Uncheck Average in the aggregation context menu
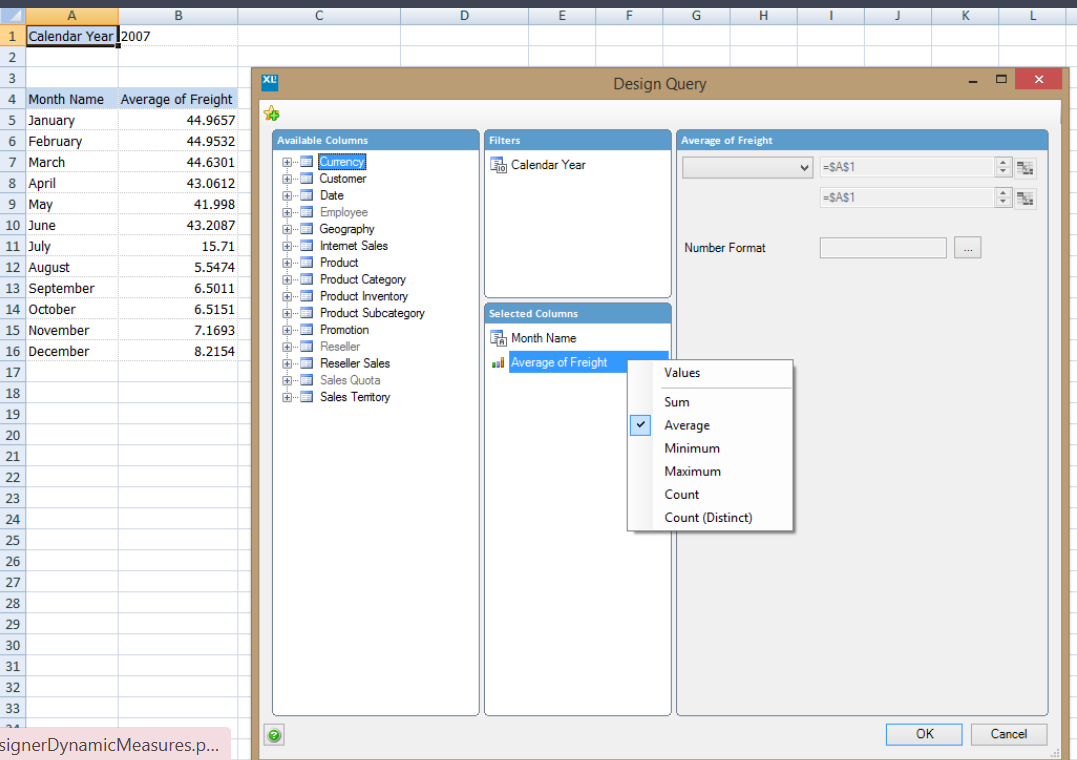Screen dimensions: 1077x760 (x=640, y=425)
